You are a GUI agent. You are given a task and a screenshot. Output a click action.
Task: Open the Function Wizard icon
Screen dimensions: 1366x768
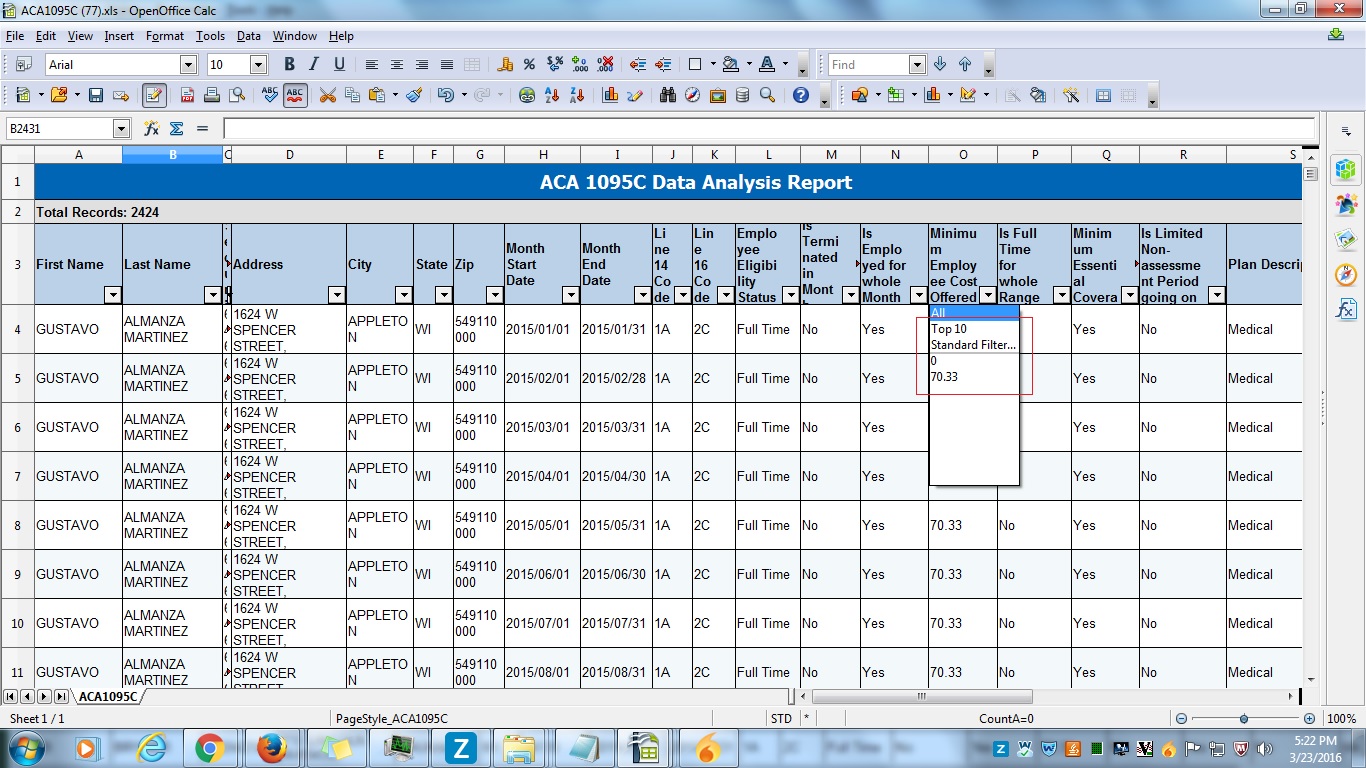(151, 128)
